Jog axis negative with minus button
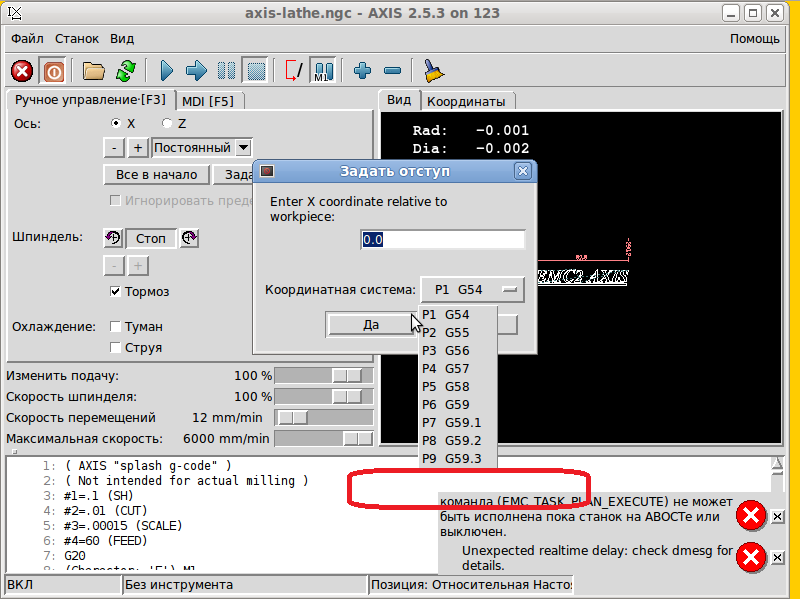 114,148
